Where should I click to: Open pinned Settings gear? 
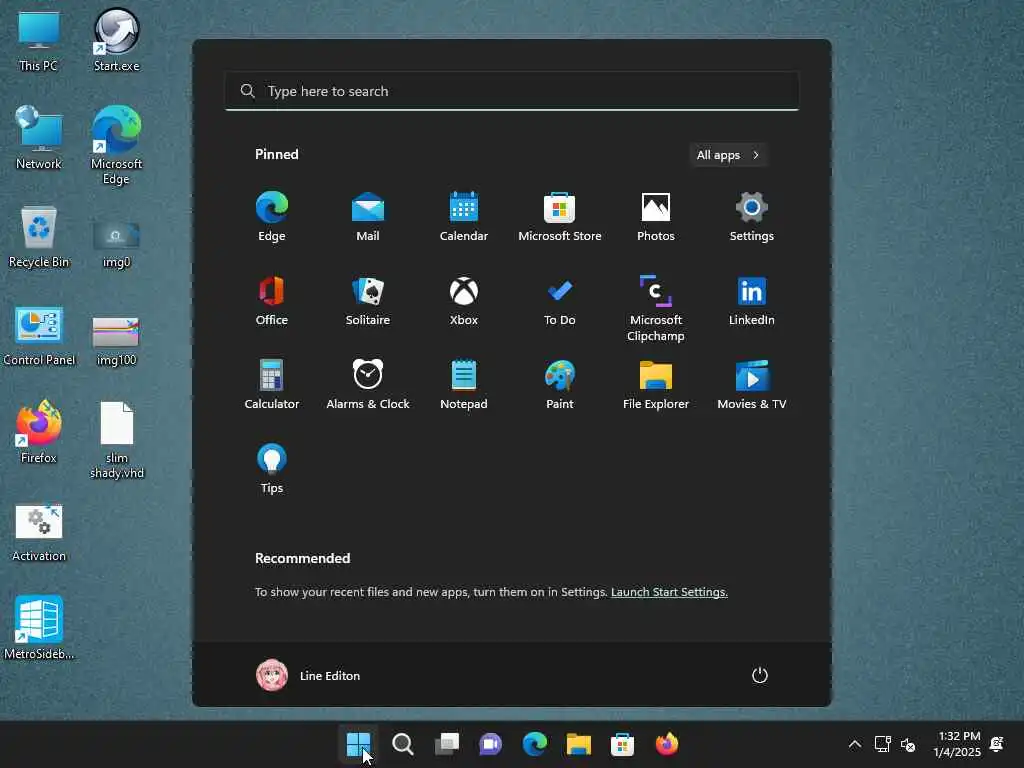pyautogui.click(x=752, y=217)
